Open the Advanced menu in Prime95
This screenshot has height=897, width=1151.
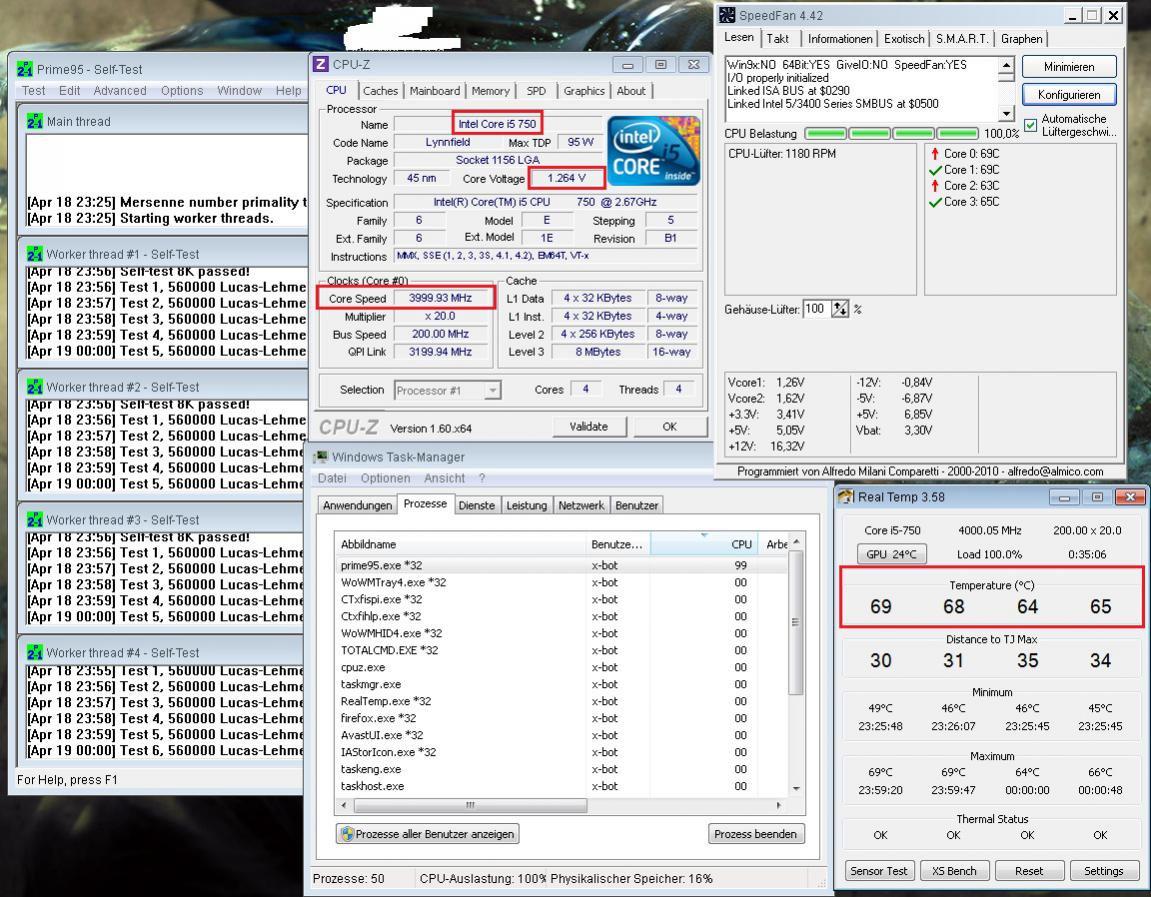(120, 90)
